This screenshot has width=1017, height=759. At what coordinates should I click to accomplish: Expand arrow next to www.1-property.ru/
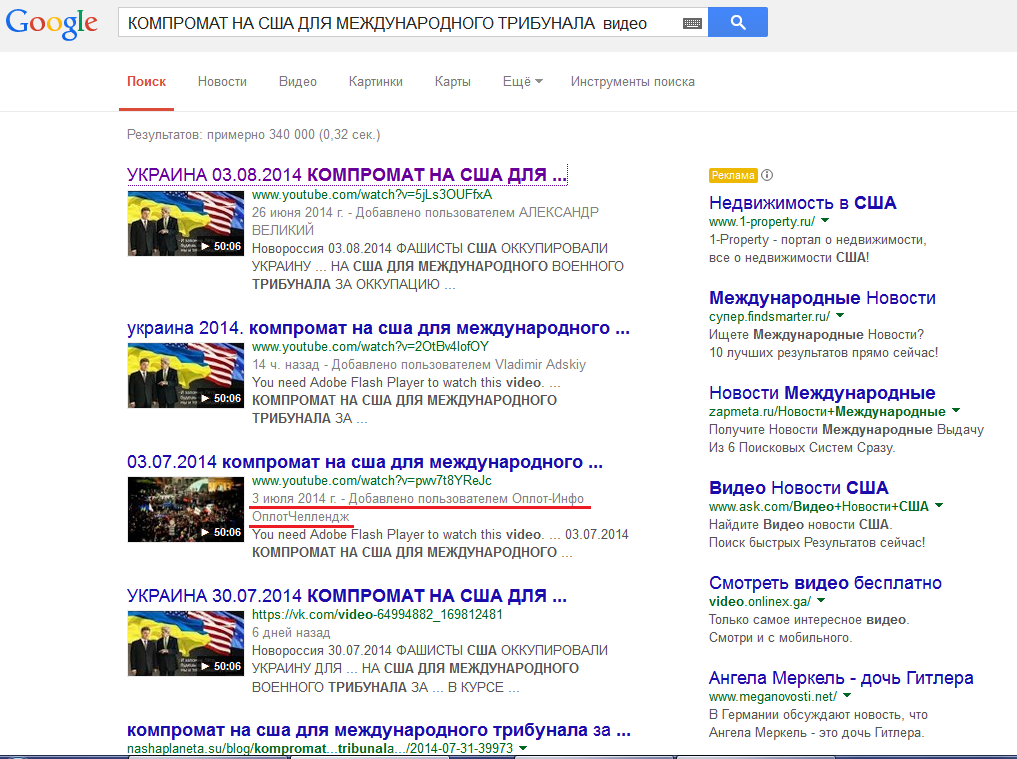coord(825,221)
